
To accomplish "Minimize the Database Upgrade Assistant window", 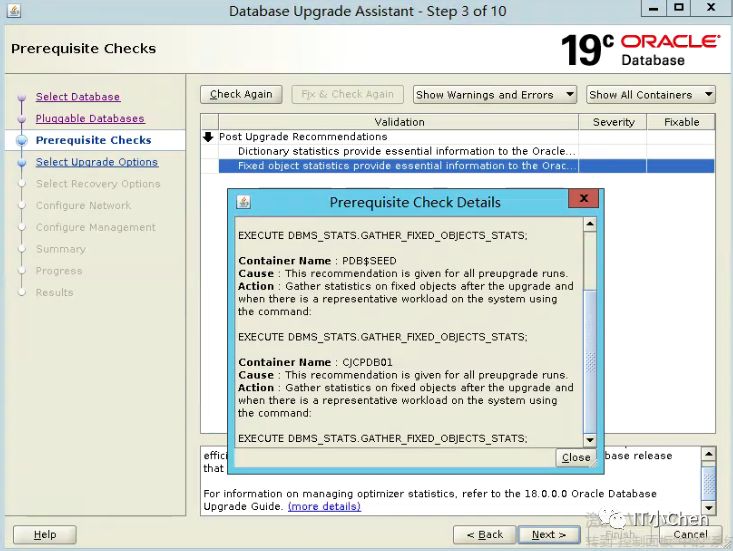I will click(x=654, y=8).
